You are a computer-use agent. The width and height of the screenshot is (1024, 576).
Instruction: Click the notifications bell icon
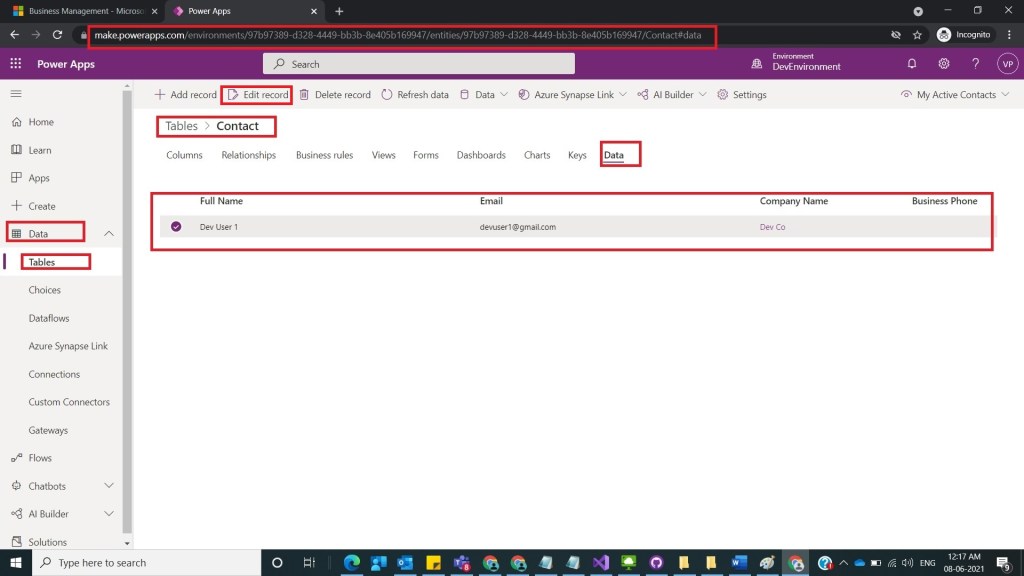click(x=912, y=64)
